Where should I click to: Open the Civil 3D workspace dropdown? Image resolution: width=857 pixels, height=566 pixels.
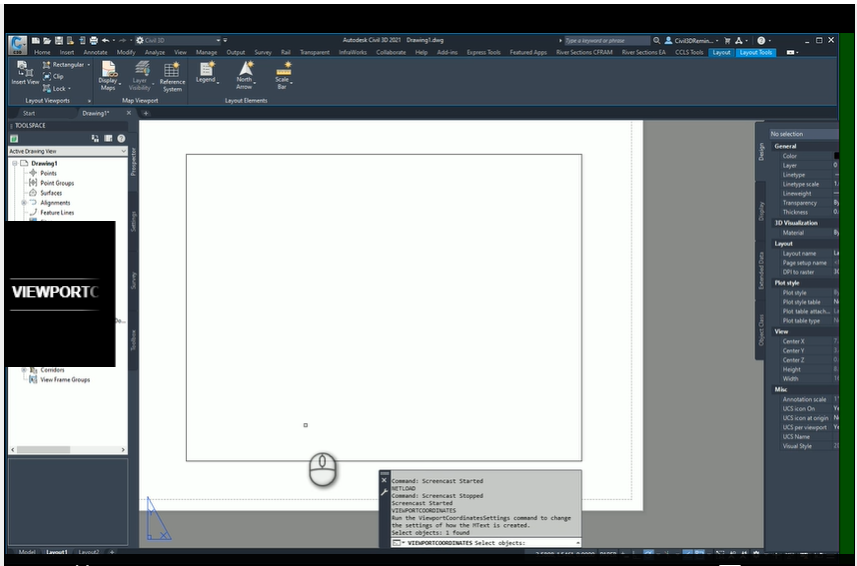pyautogui.click(x=178, y=40)
